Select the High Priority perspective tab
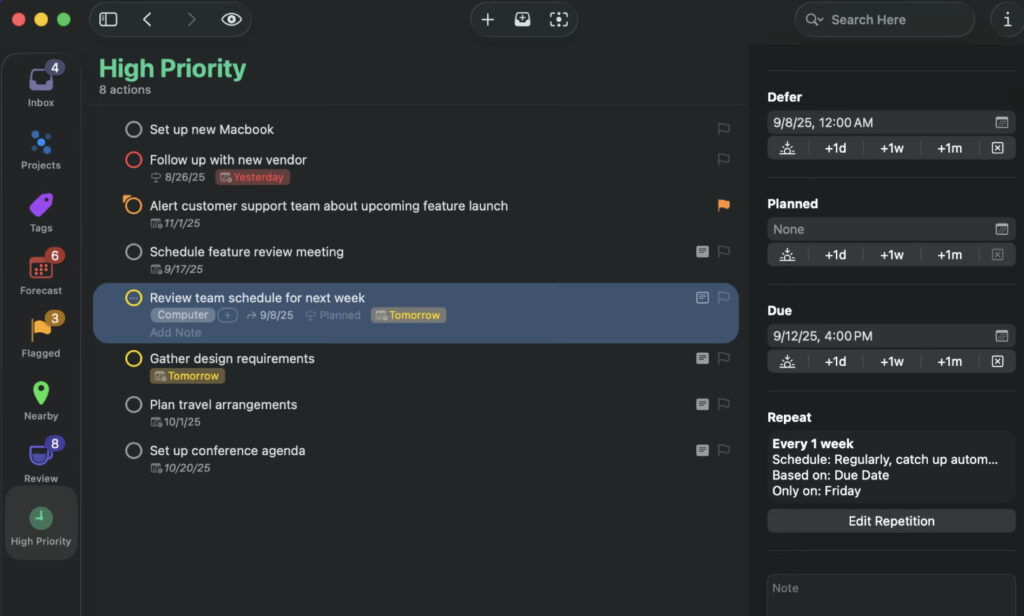Screen dimensions: 1024x616 point(41,525)
